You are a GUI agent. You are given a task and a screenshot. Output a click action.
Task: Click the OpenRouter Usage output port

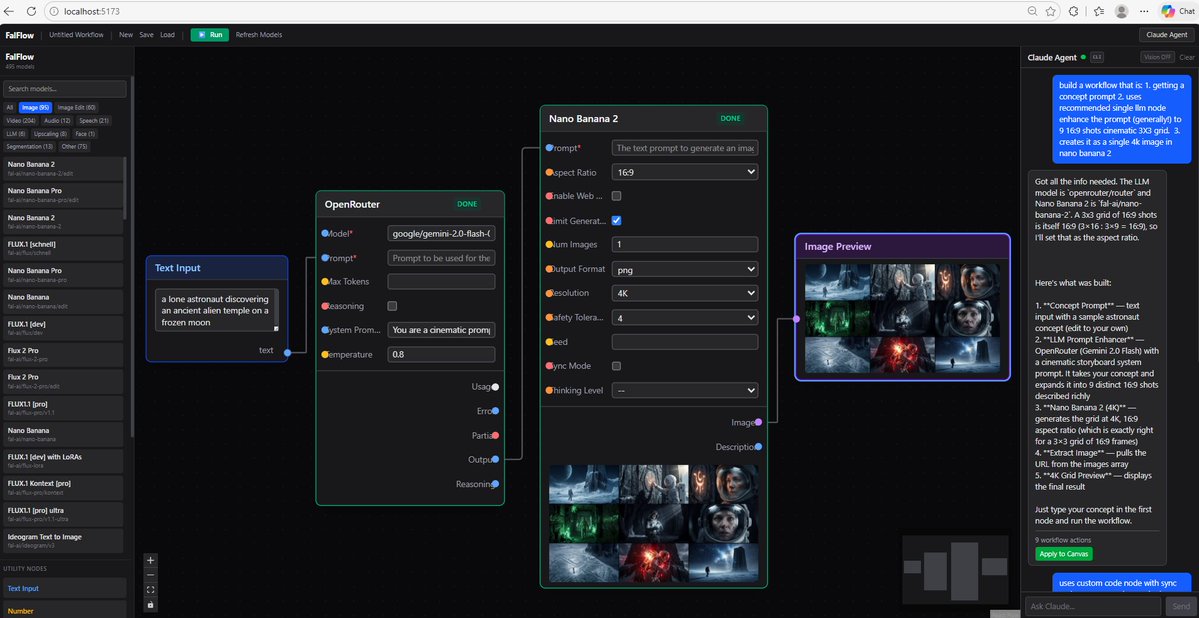496,387
